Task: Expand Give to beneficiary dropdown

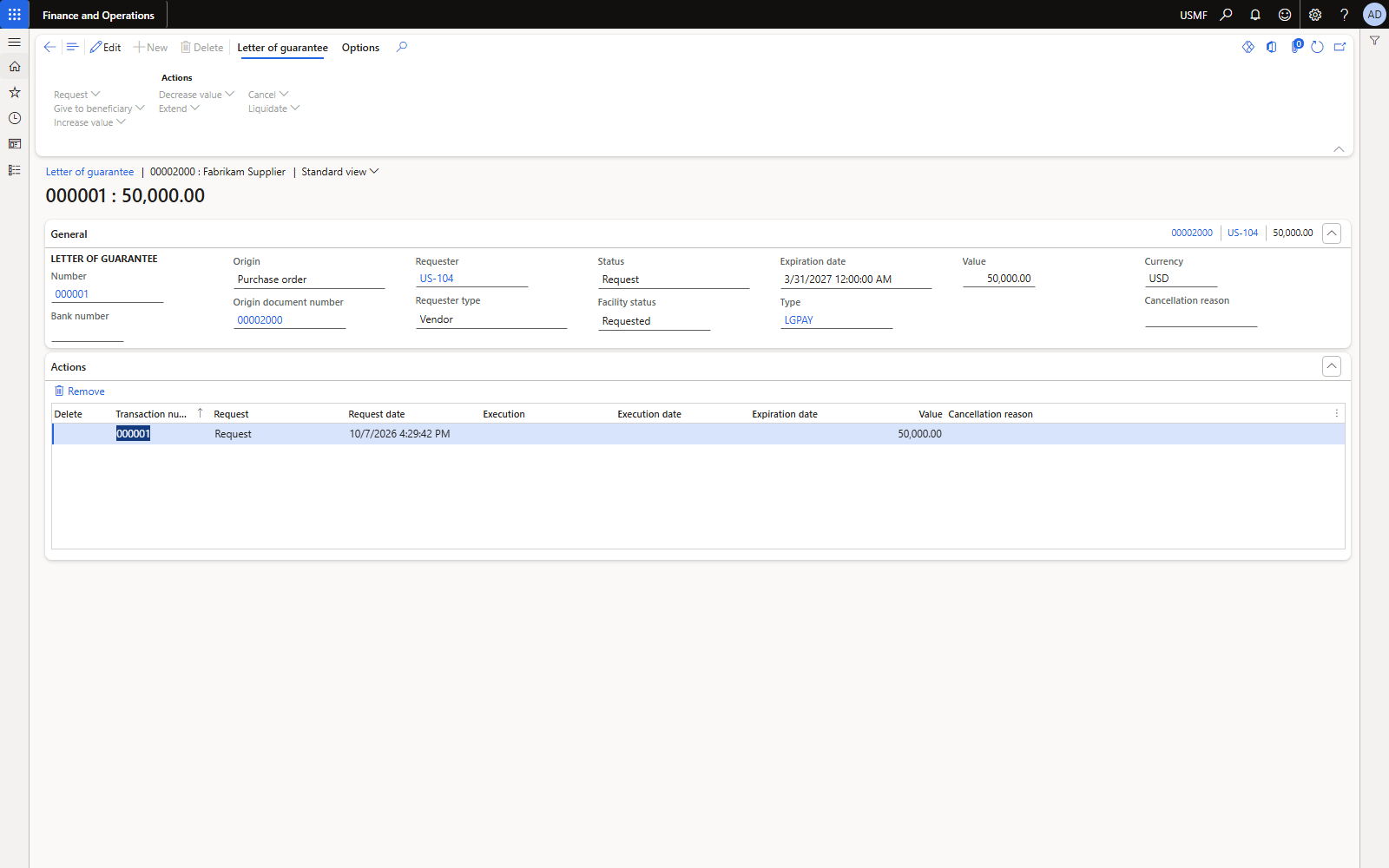Action: click(x=99, y=108)
